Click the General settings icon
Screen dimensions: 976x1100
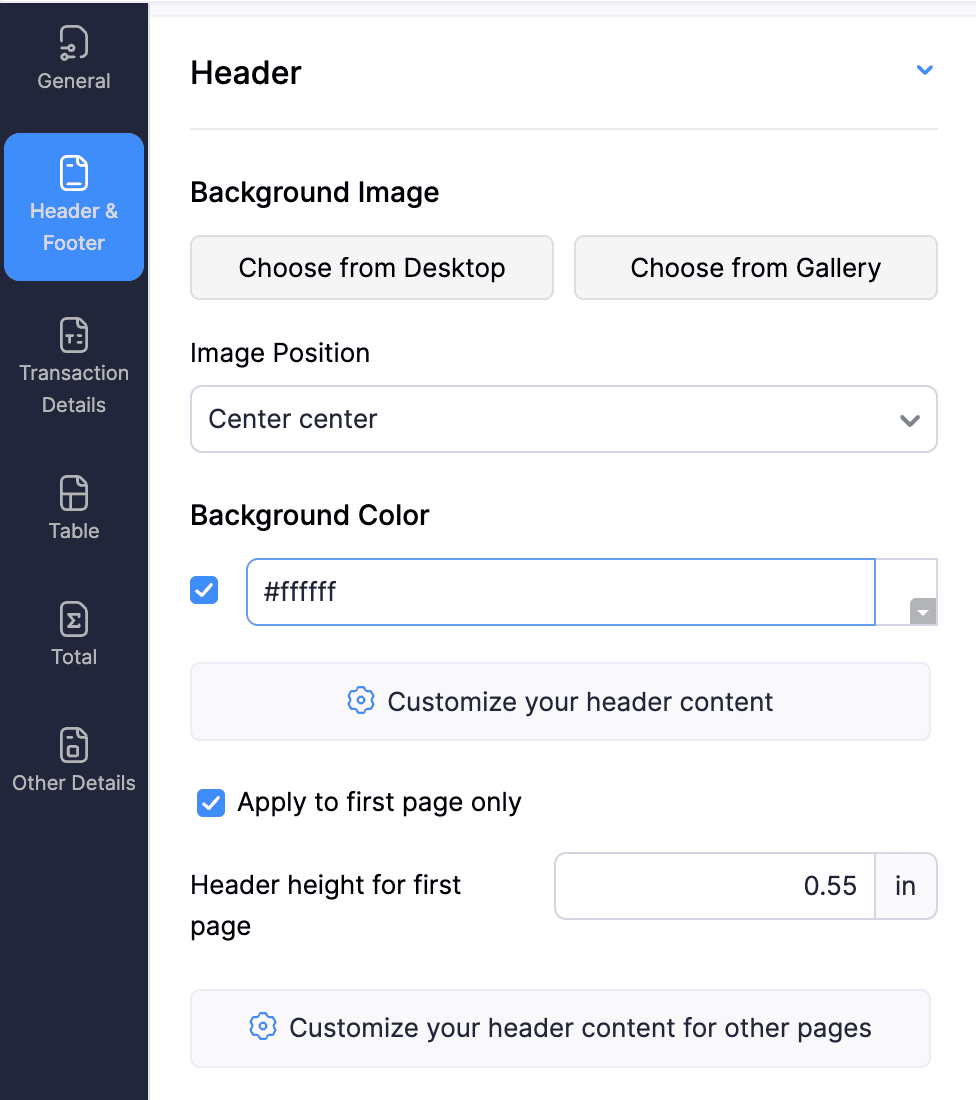(74, 44)
